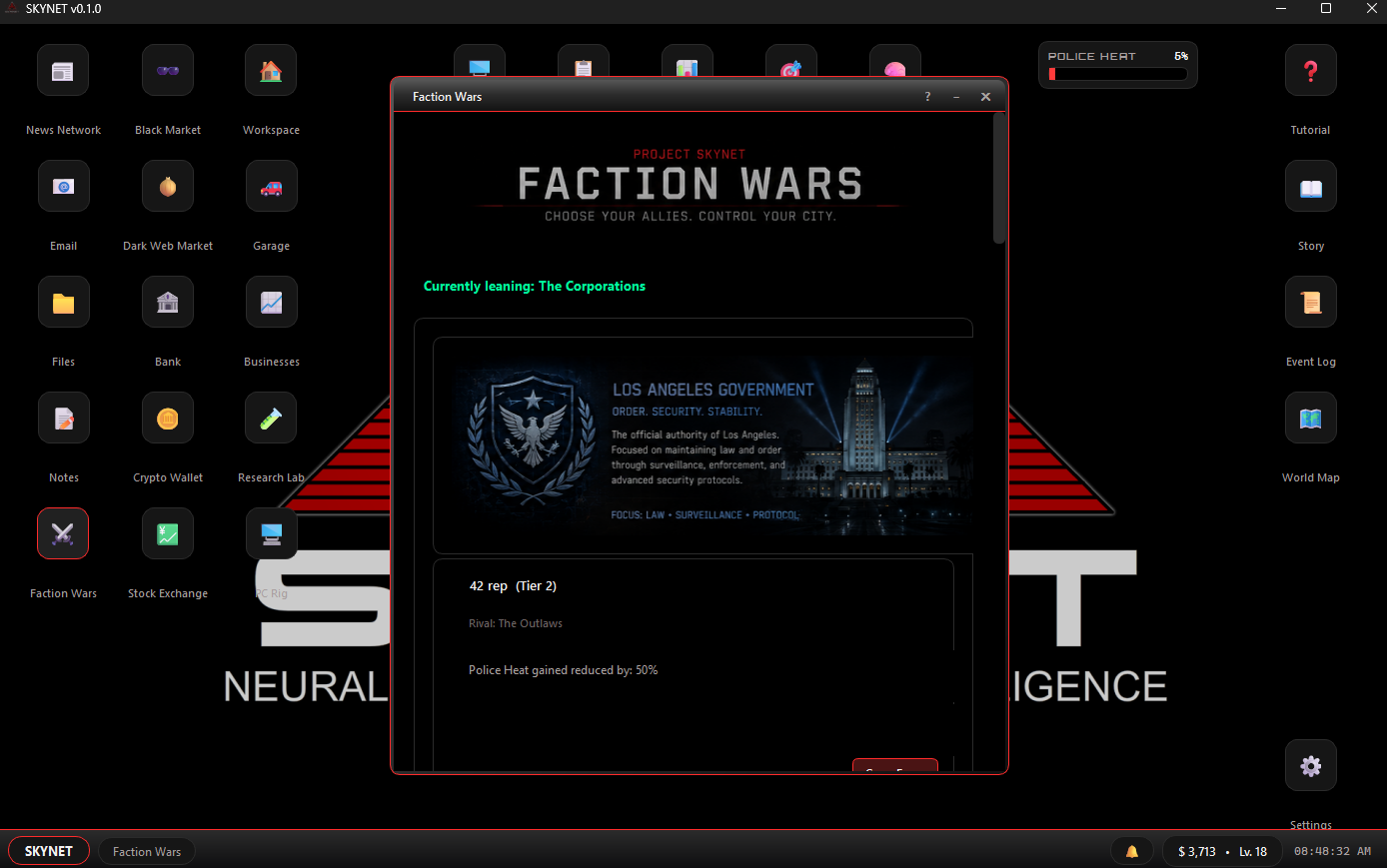Open the Businesses chart icon

(x=271, y=303)
